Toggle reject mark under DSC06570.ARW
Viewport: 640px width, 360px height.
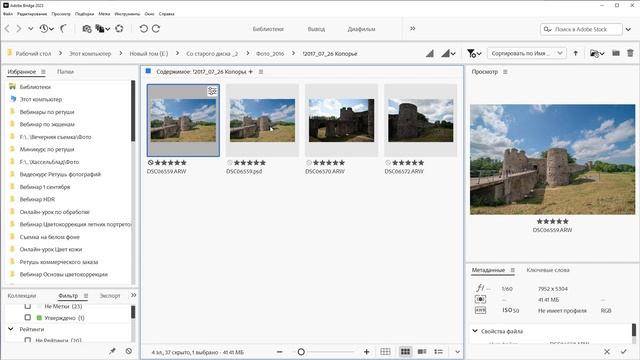[x=309, y=162]
